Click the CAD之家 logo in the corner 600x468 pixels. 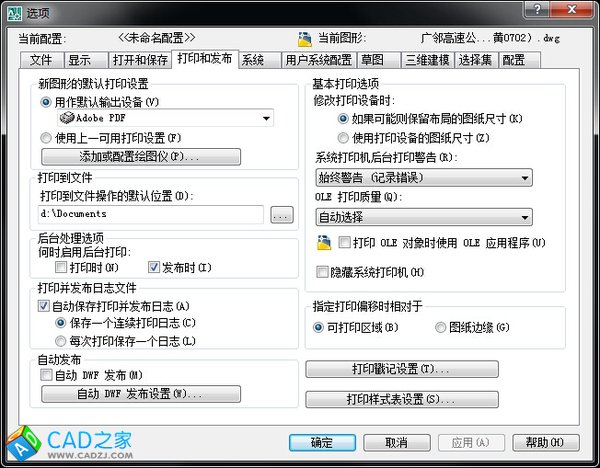[68, 440]
